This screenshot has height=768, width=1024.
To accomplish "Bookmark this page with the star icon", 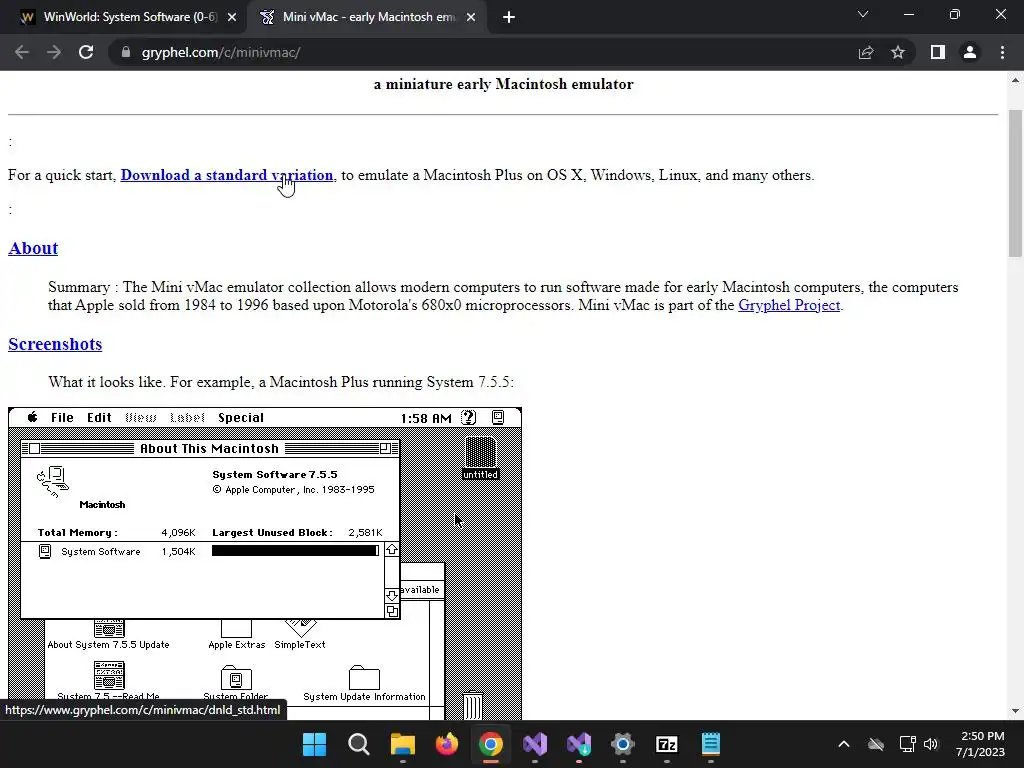I will [898, 52].
